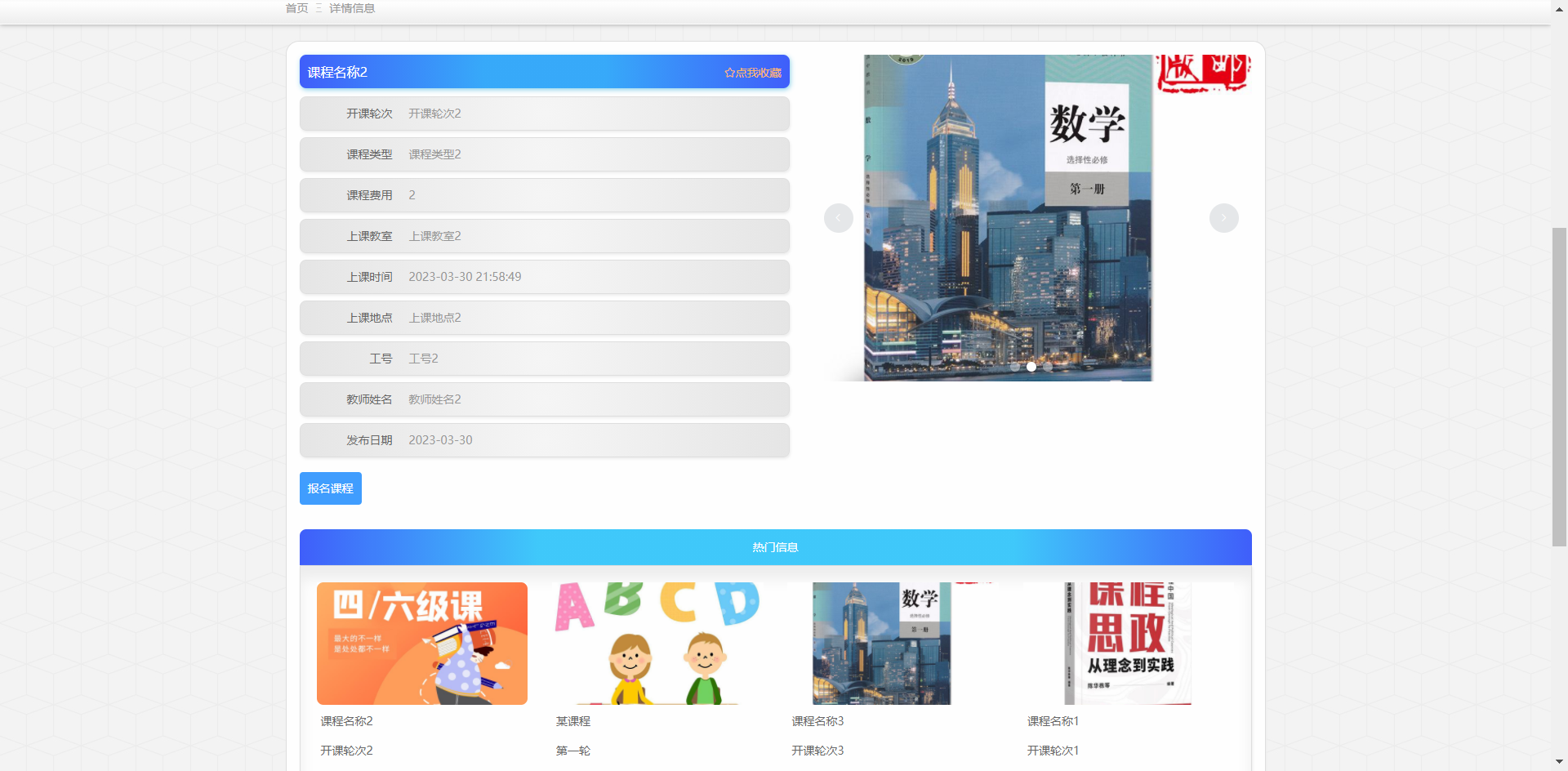Click the favorite star icon
The width and height of the screenshot is (1568, 771).
[x=729, y=72]
